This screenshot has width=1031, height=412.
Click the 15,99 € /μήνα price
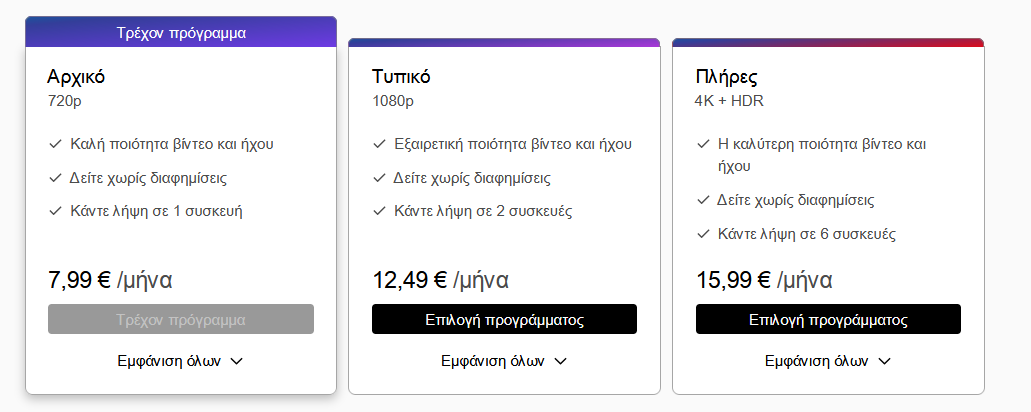pos(765,279)
